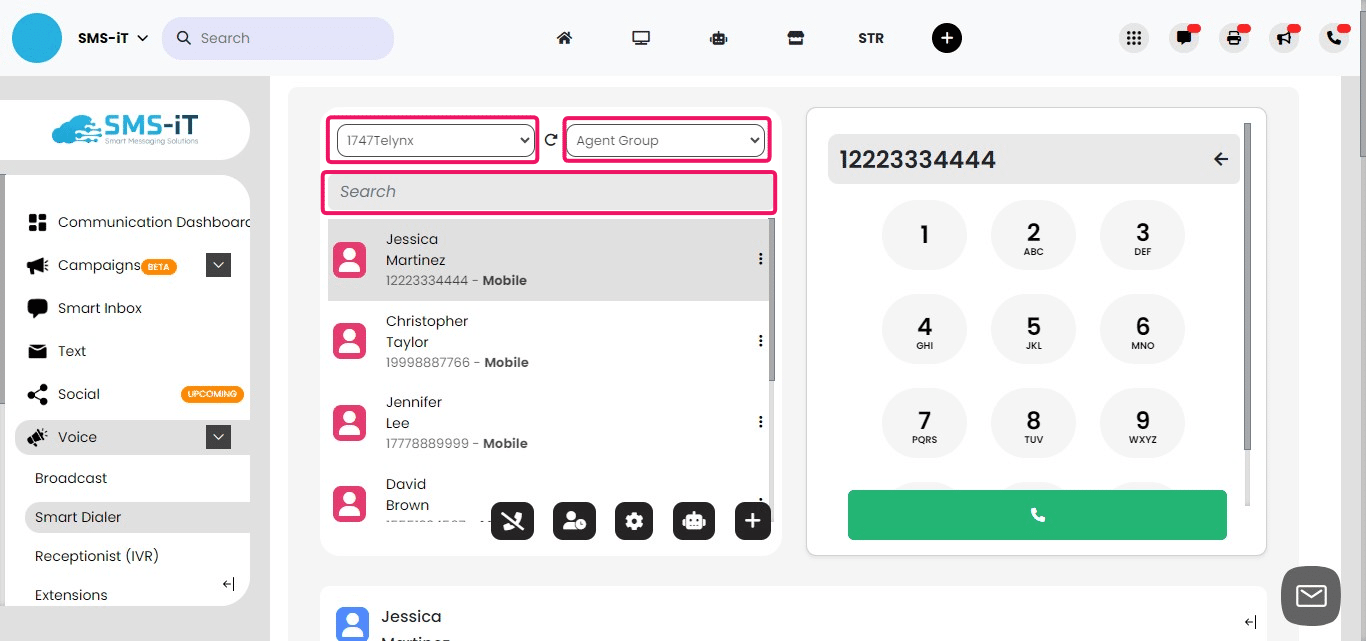Viewport: 1366px width, 641px height.
Task: Open the apps grid icon in header
Action: 1133,38
